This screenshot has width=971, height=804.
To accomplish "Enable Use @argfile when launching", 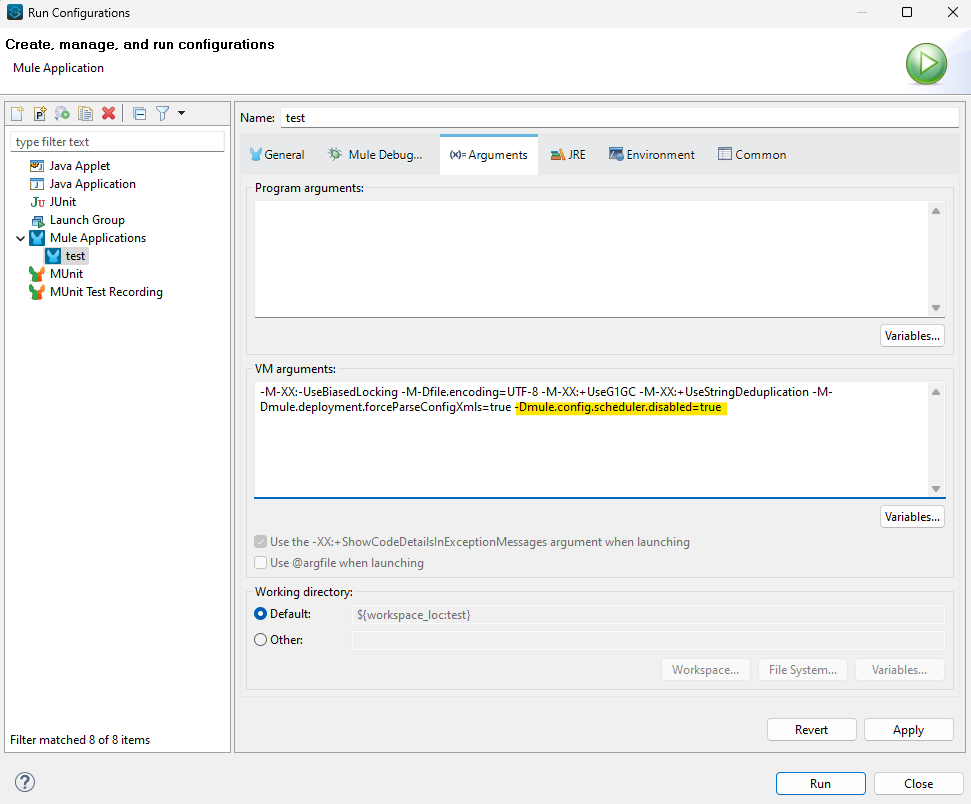I will click(x=261, y=562).
